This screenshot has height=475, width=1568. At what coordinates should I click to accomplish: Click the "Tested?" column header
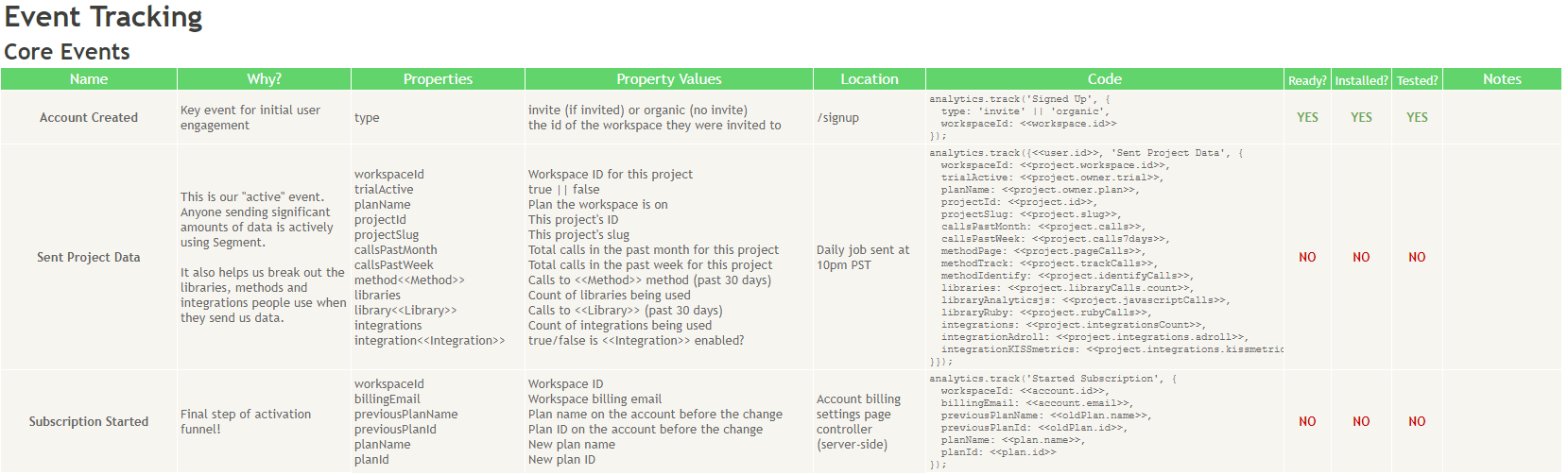click(1417, 80)
